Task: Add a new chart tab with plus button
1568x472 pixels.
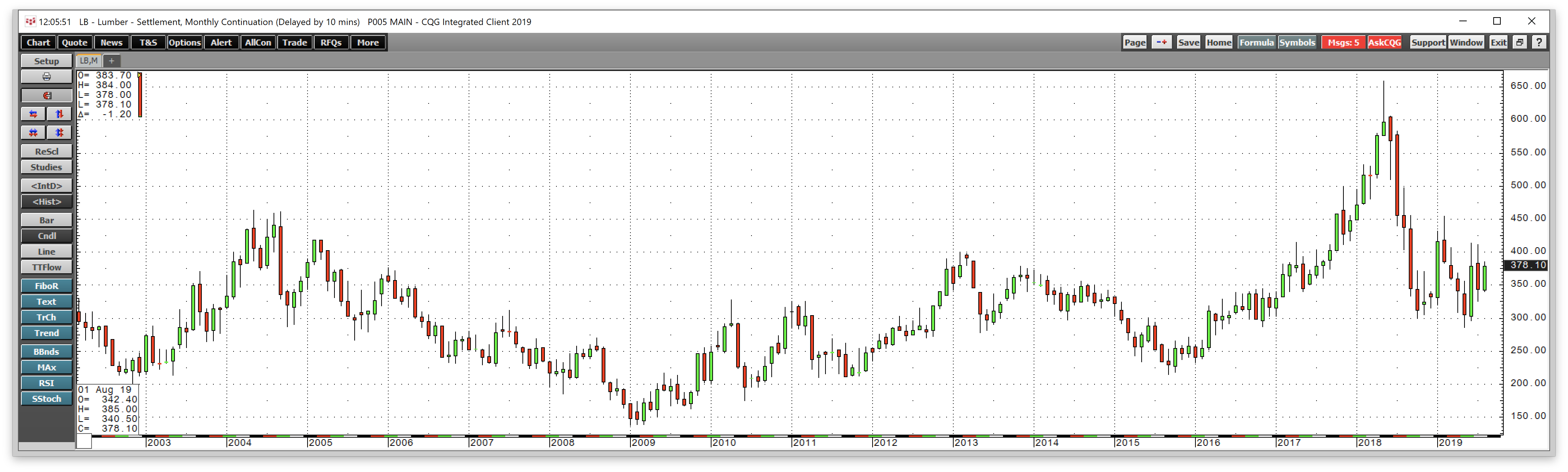Action: pyautogui.click(x=111, y=61)
